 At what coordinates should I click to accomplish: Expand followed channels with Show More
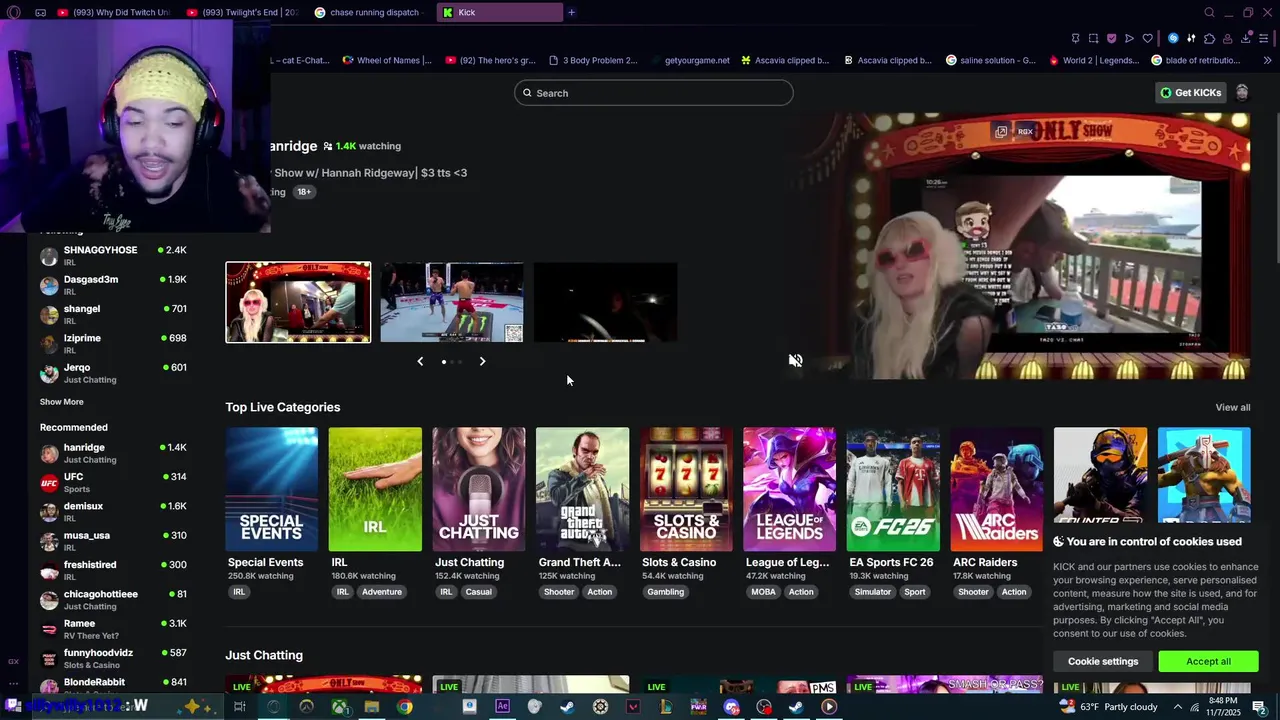(x=62, y=402)
